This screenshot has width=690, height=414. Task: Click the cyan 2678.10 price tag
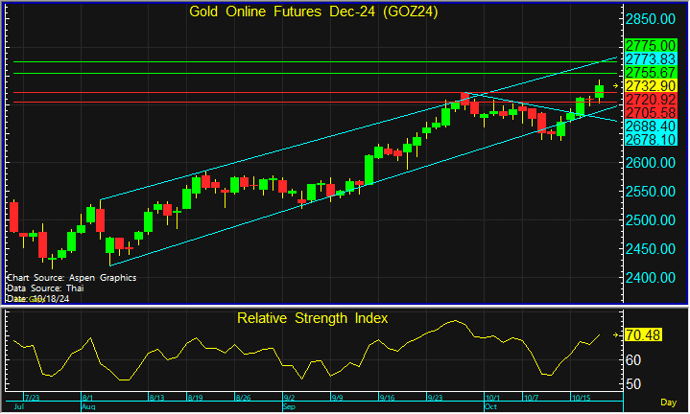651,141
